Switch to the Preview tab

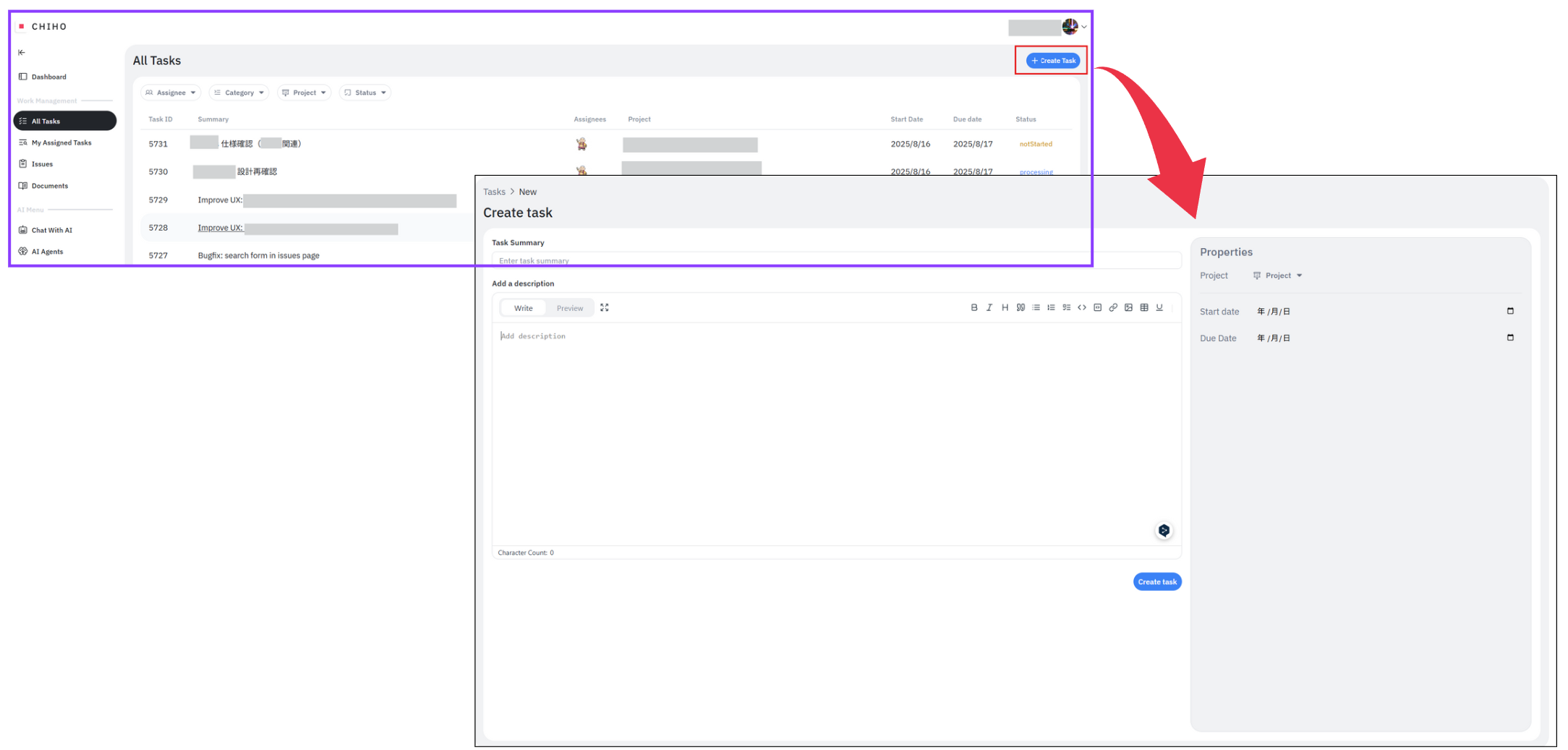tap(569, 308)
